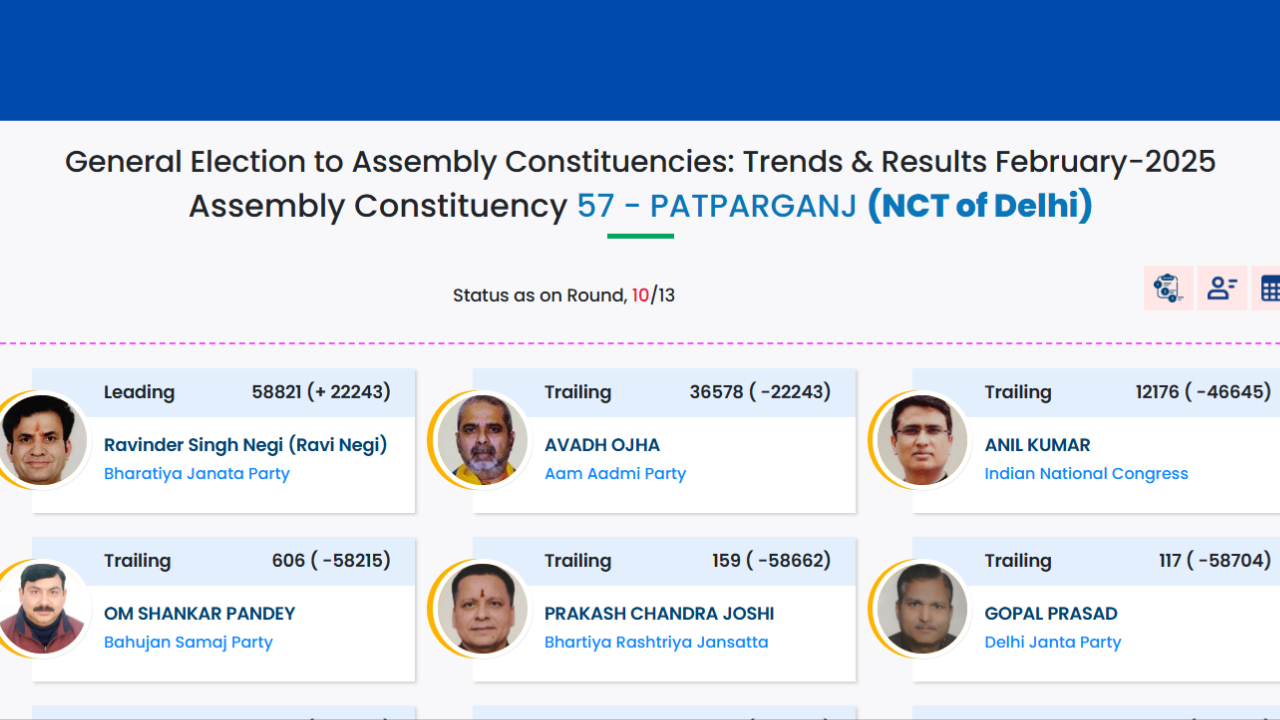Click the ANIL KUMAR candidate name
Screen dimensions: 1280x720
1037,445
